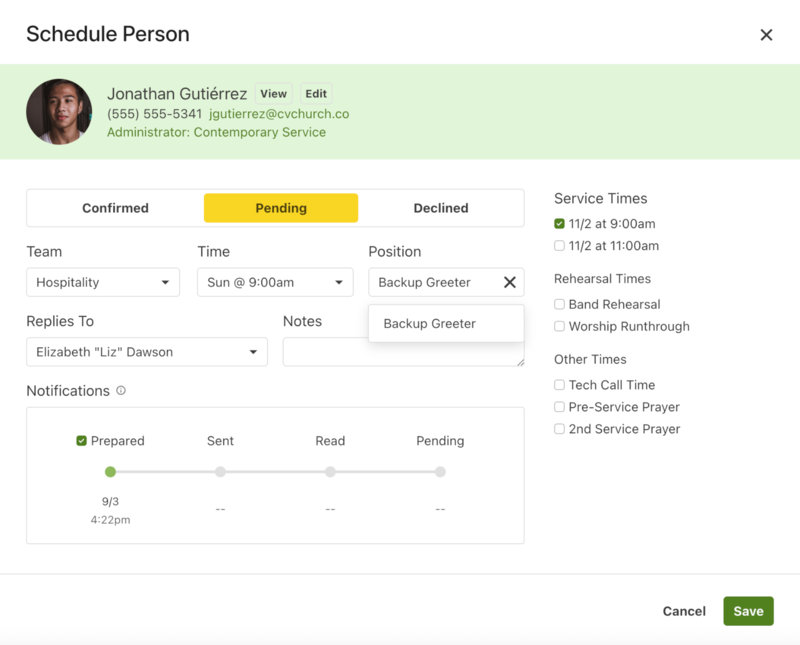Switch to the Confirmed tab
The image size is (800, 645).
(x=114, y=207)
